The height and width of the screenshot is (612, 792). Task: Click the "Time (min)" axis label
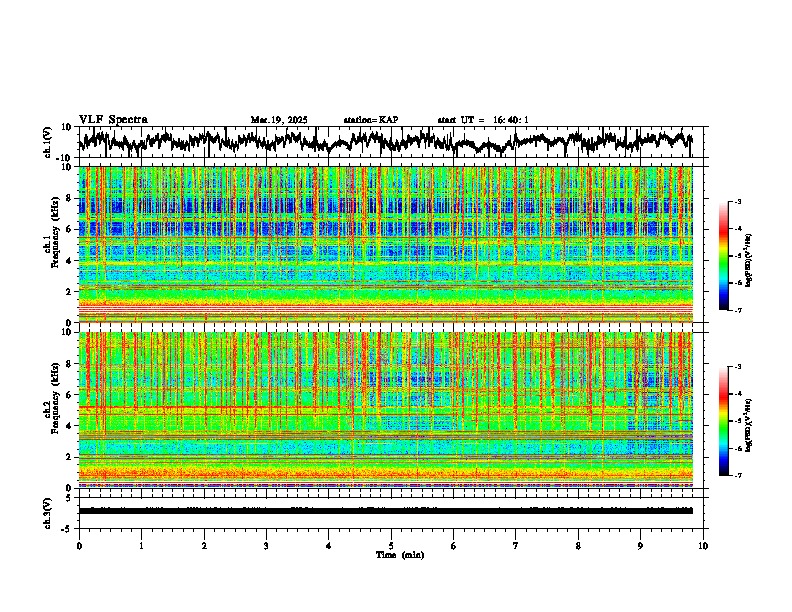pos(400,555)
